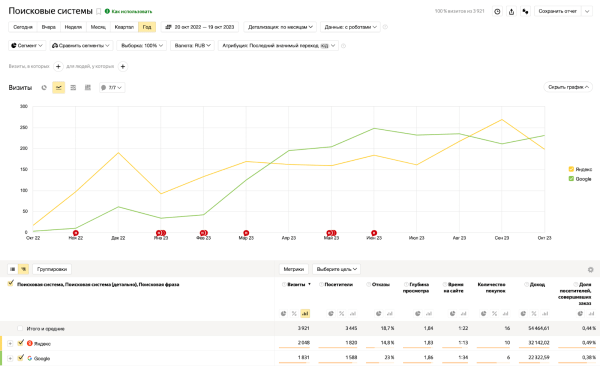Open the Группировки button
This screenshot has width=600, height=366.
pyautogui.click(x=52, y=269)
